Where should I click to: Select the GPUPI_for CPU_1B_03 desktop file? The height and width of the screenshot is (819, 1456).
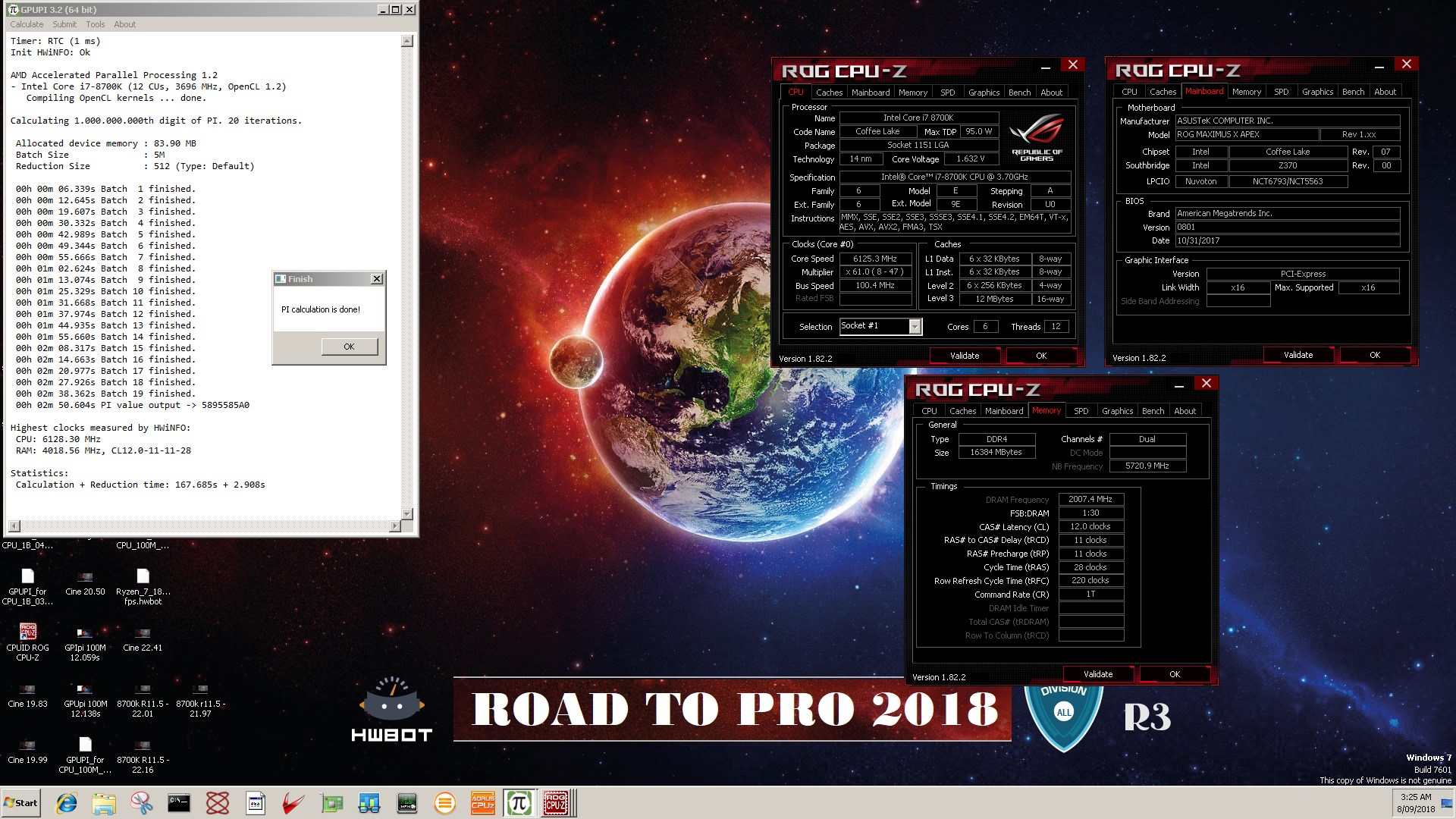pyautogui.click(x=28, y=587)
